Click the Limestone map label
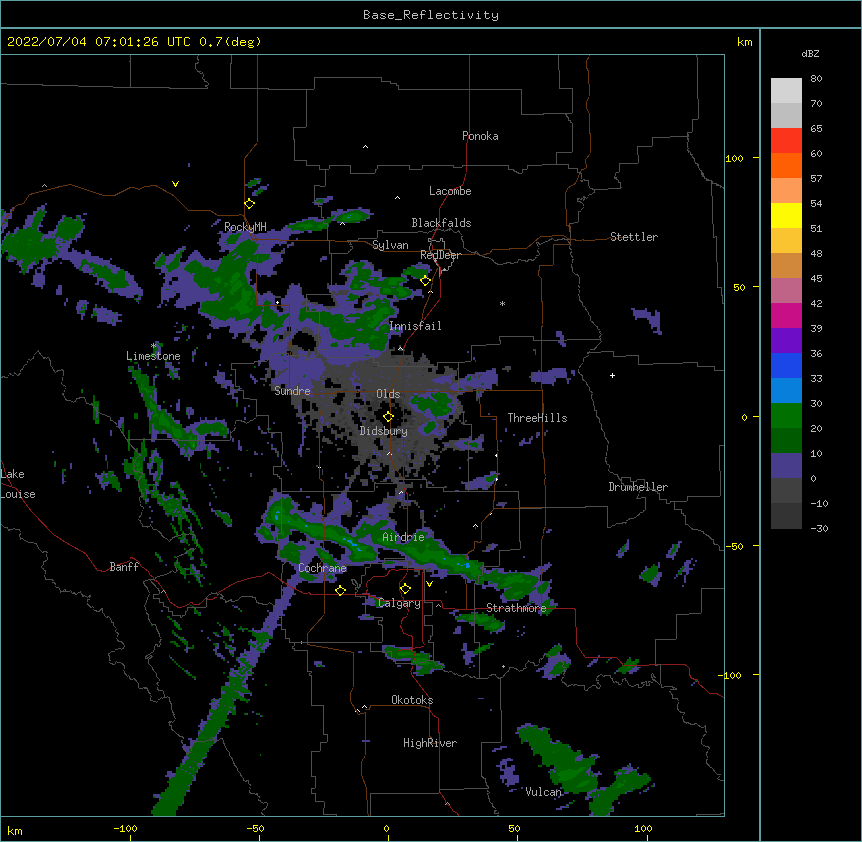This screenshot has width=862, height=842. point(153,356)
